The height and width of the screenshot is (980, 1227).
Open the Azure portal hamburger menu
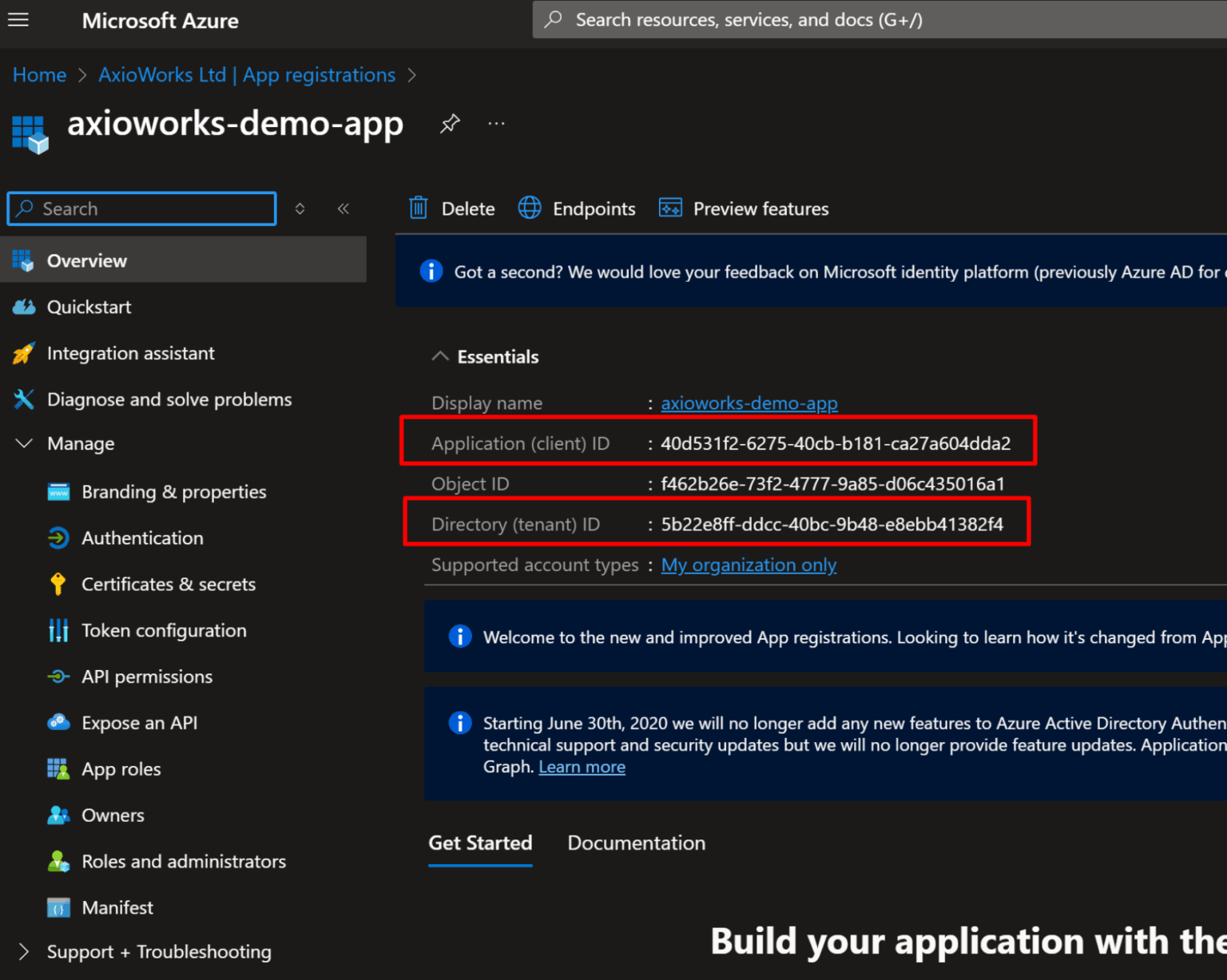point(18,20)
